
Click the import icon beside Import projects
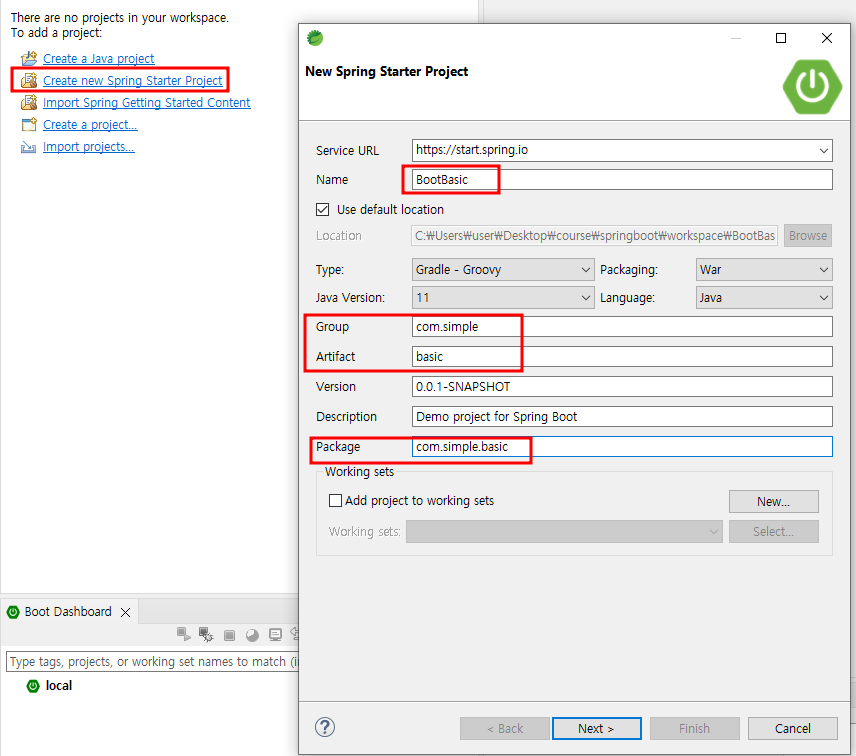(x=28, y=147)
